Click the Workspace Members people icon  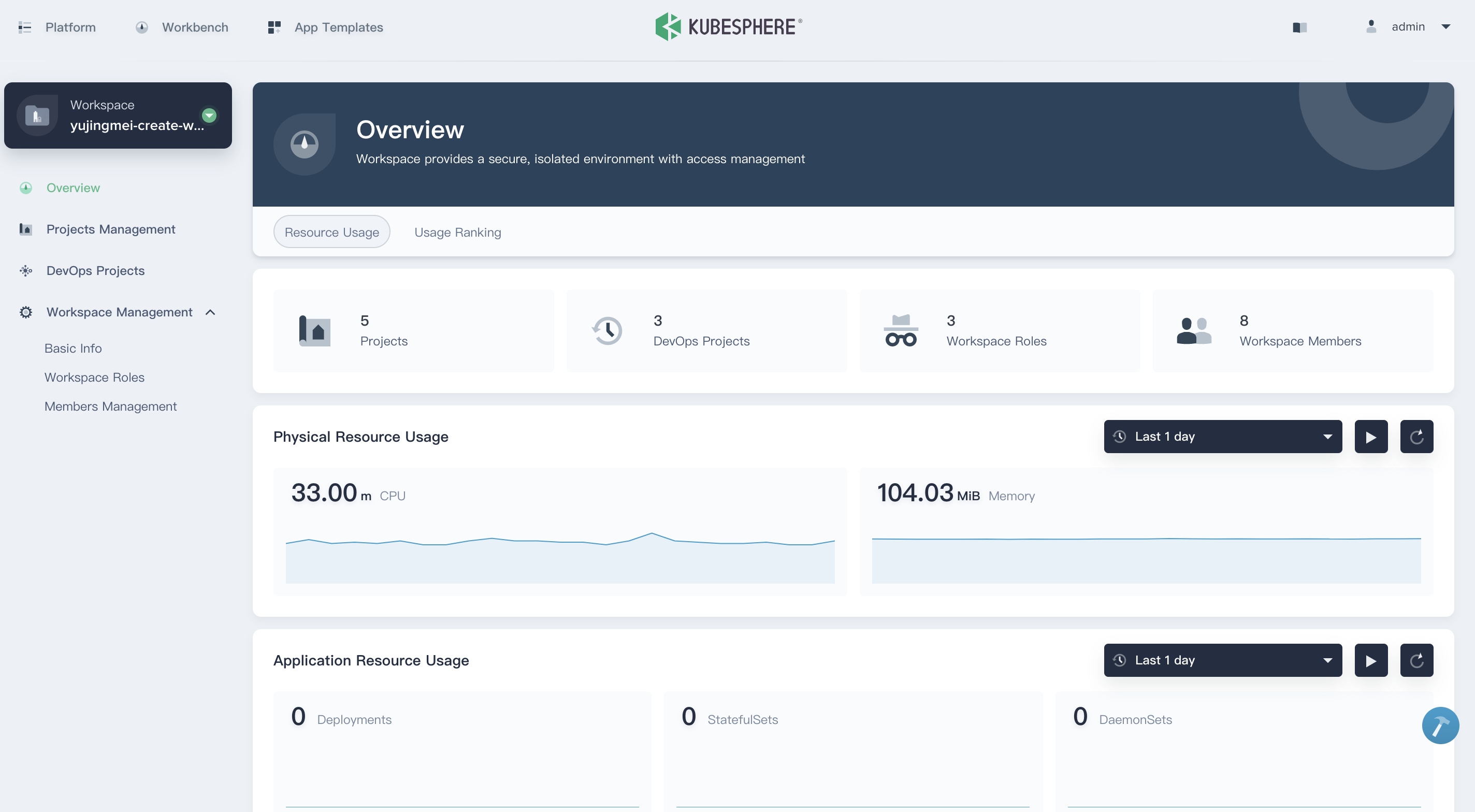[1193, 330]
